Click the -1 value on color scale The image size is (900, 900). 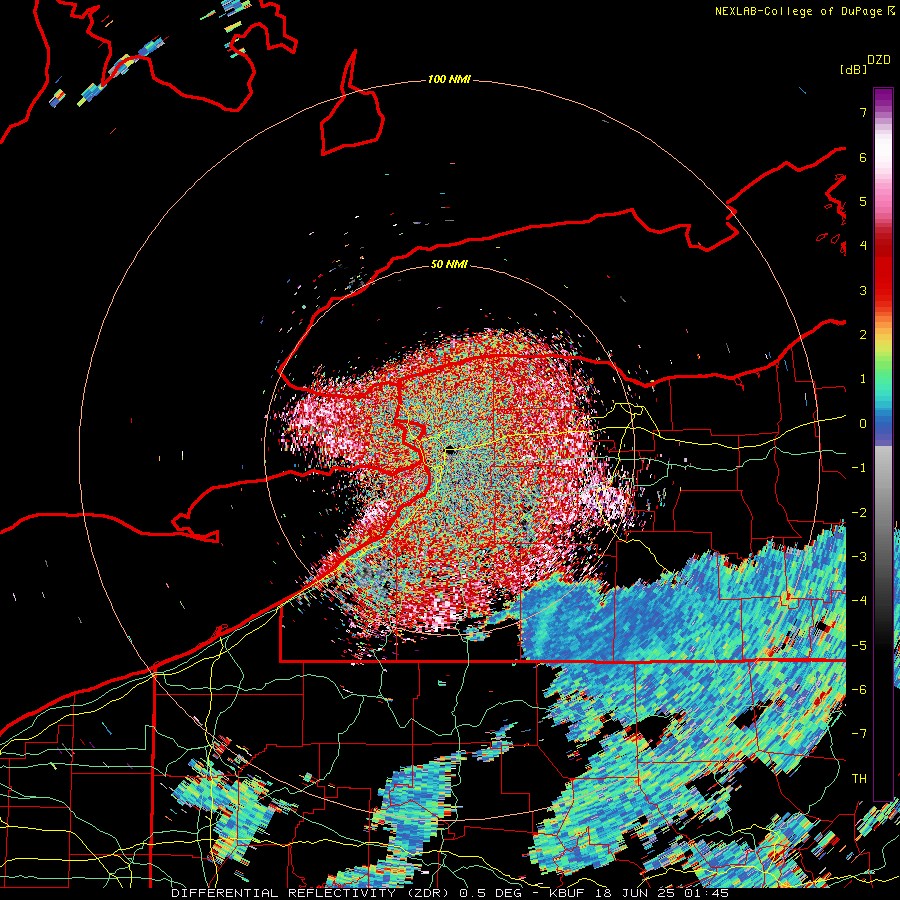tap(859, 468)
